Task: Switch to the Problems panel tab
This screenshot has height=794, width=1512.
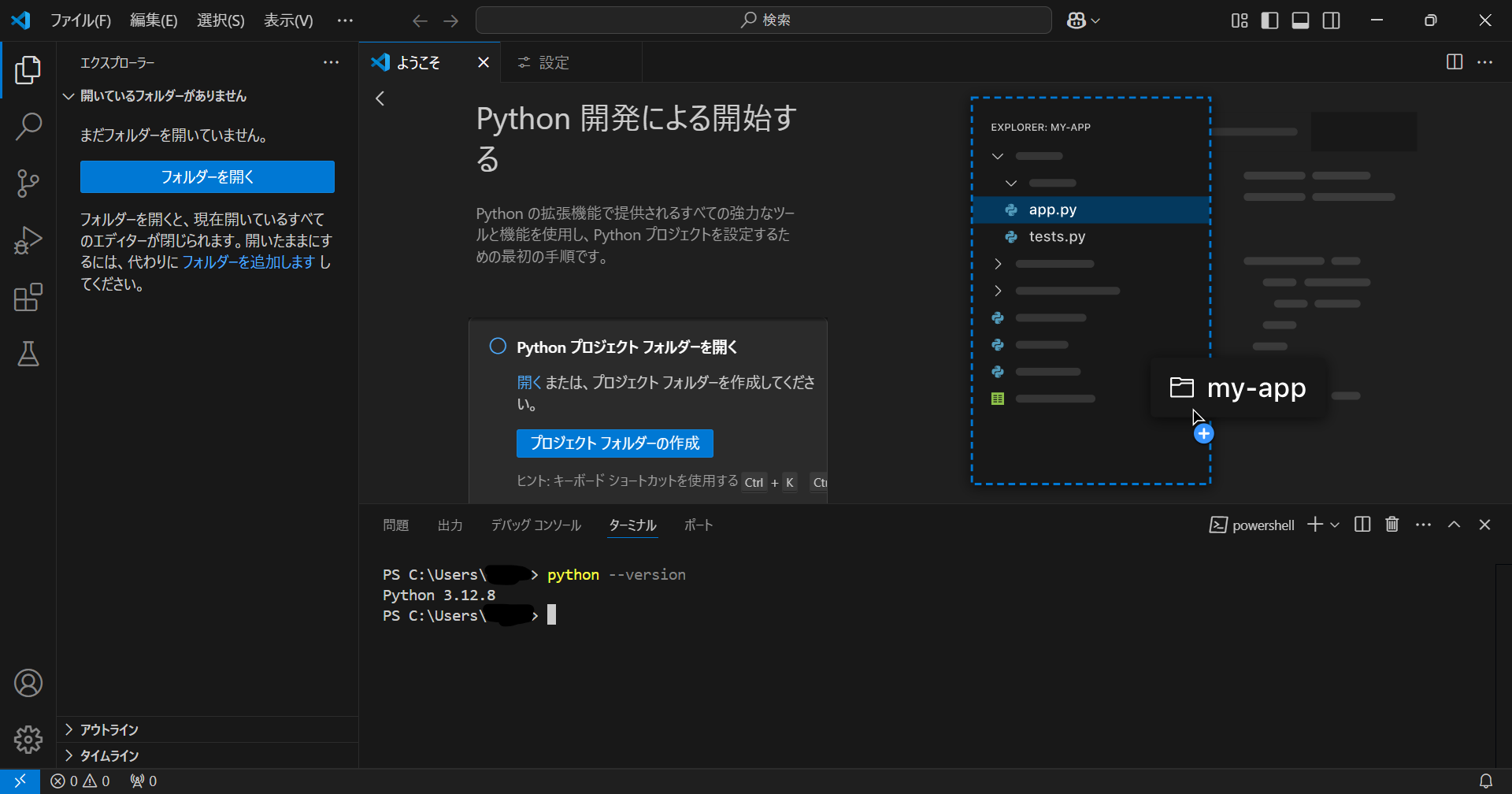Action: pos(396,525)
